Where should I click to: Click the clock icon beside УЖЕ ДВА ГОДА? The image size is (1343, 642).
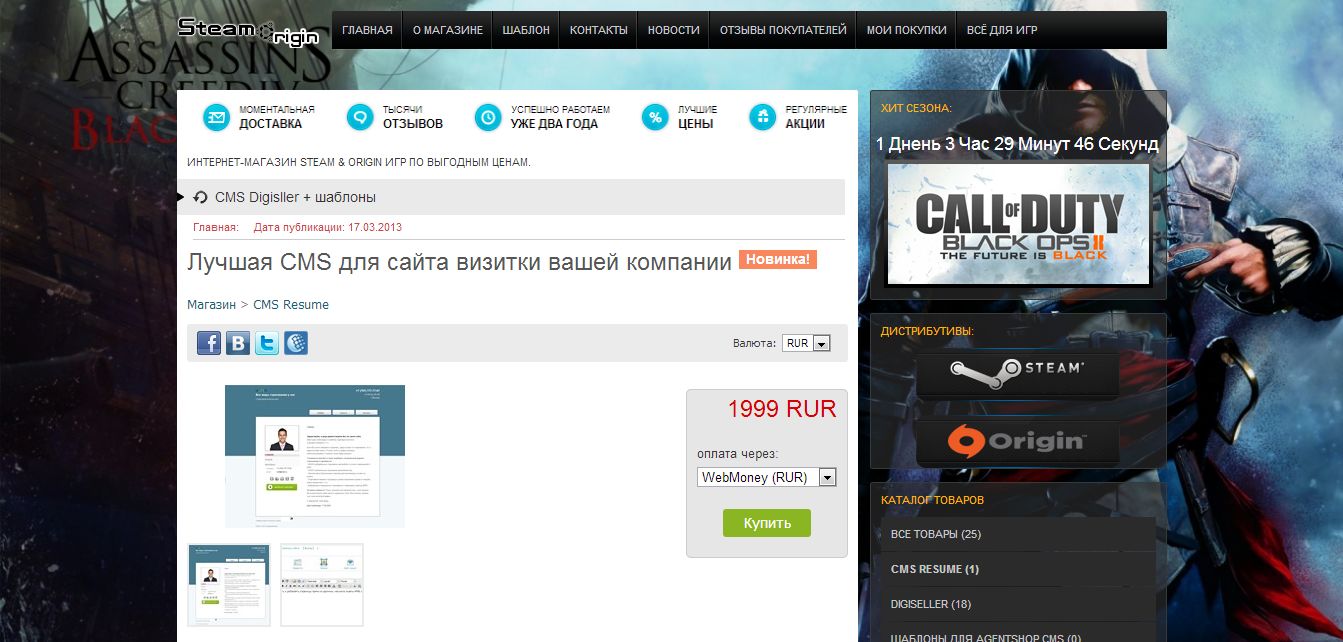click(488, 117)
